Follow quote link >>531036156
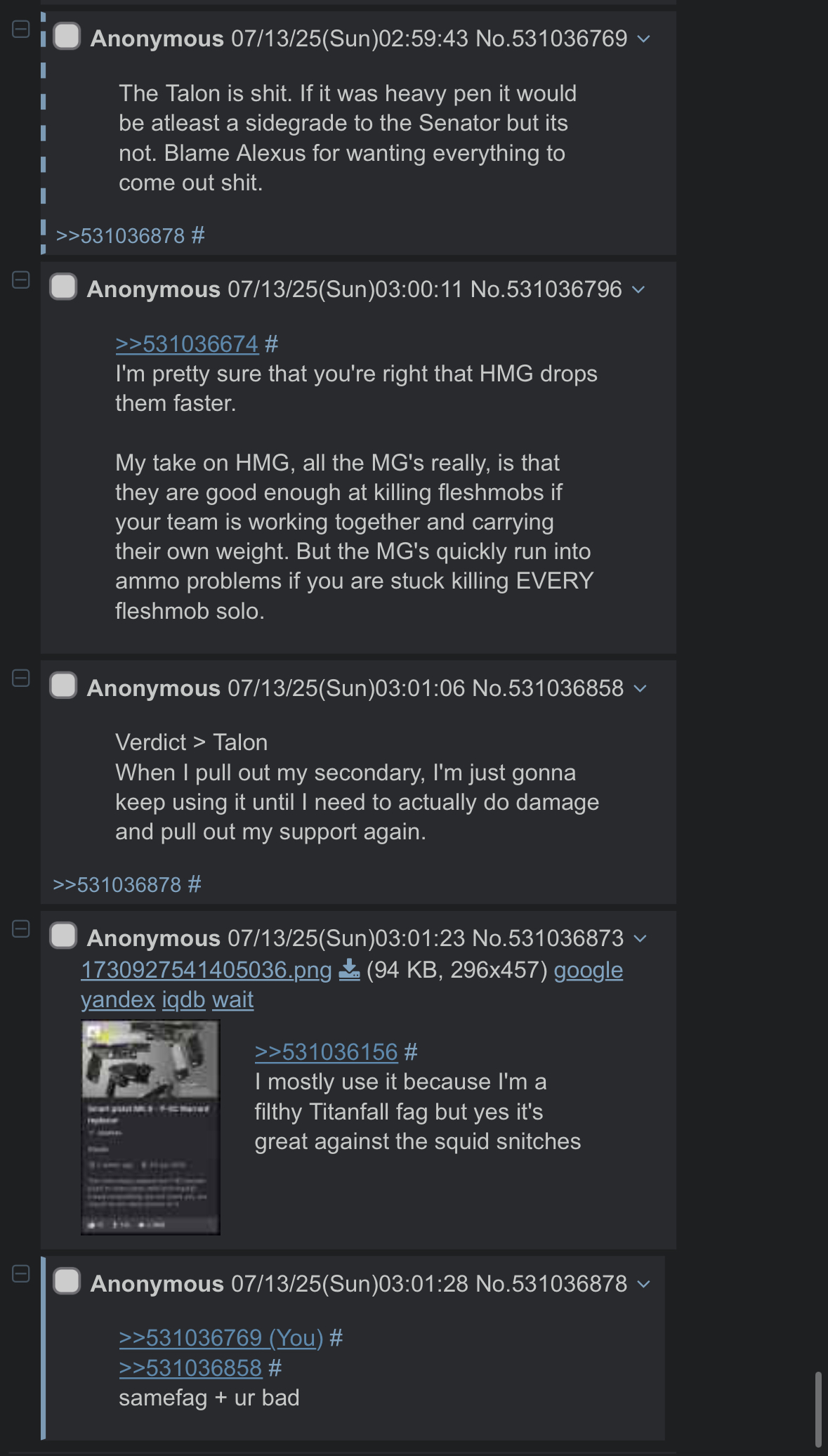The image size is (828, 1456). pyautogui.click(x=326, y=1052)
